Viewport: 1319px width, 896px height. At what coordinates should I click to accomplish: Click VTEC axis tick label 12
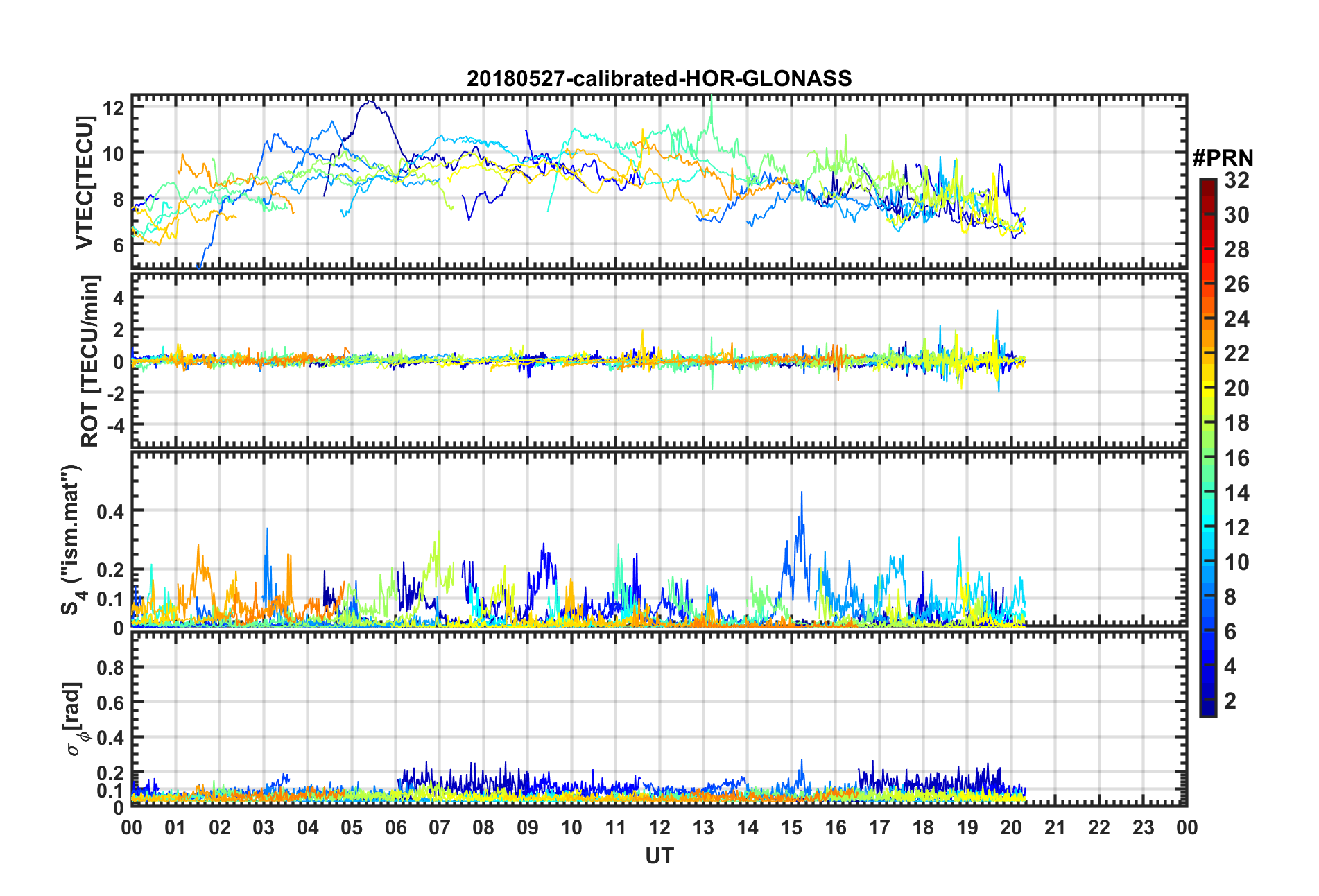pyautogui.click(x=113, y=107)
